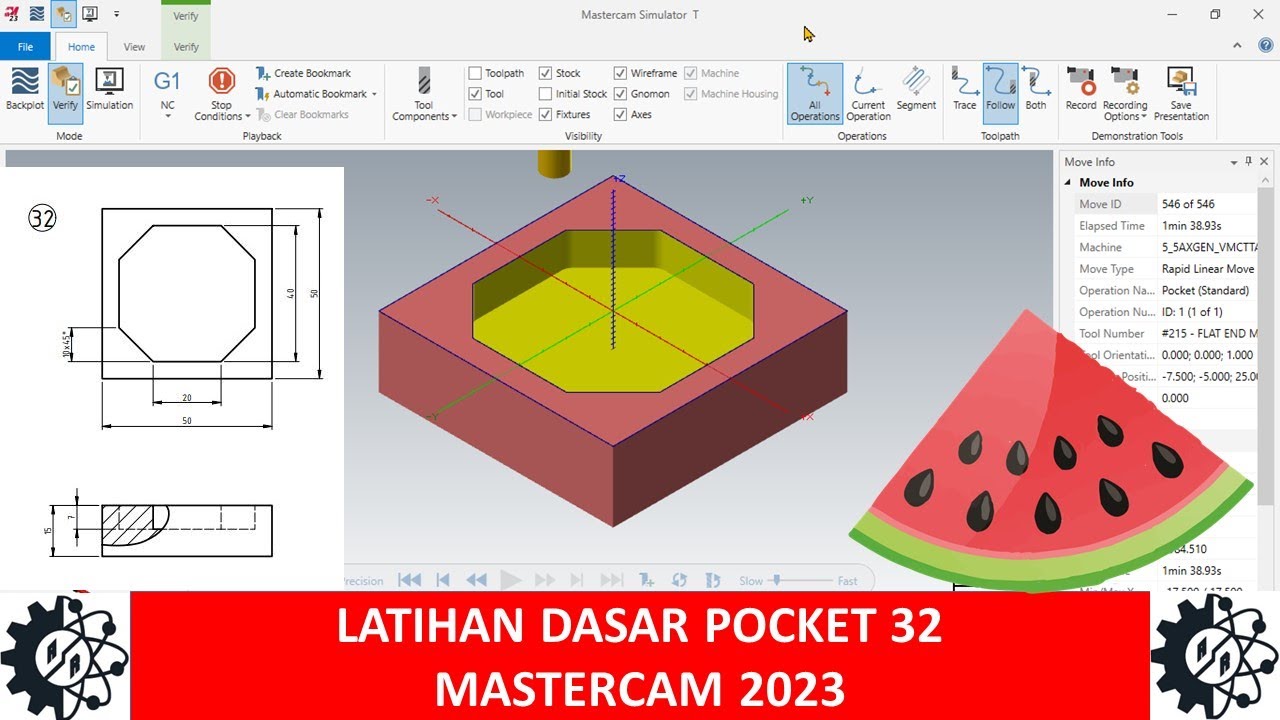This screenshot has width=1280, height=720.
Task: Click the Automatic Bookmark button
Action: [312, 94]
